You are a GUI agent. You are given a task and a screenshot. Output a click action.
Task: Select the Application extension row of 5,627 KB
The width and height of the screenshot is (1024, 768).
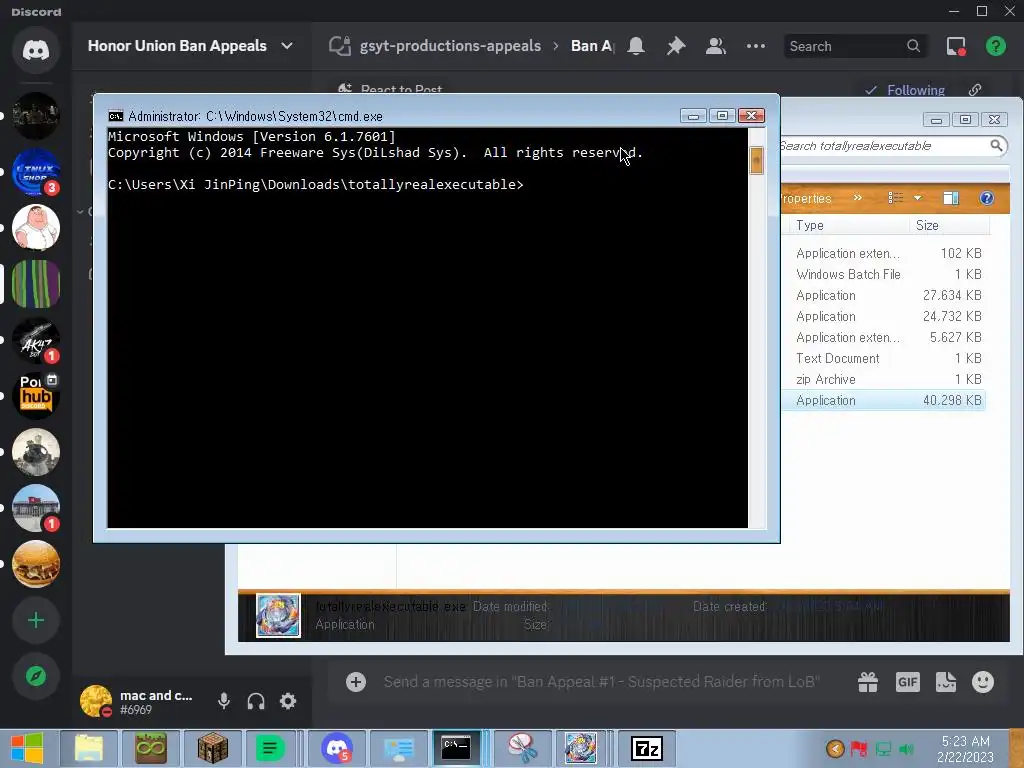tap(884, 337)
